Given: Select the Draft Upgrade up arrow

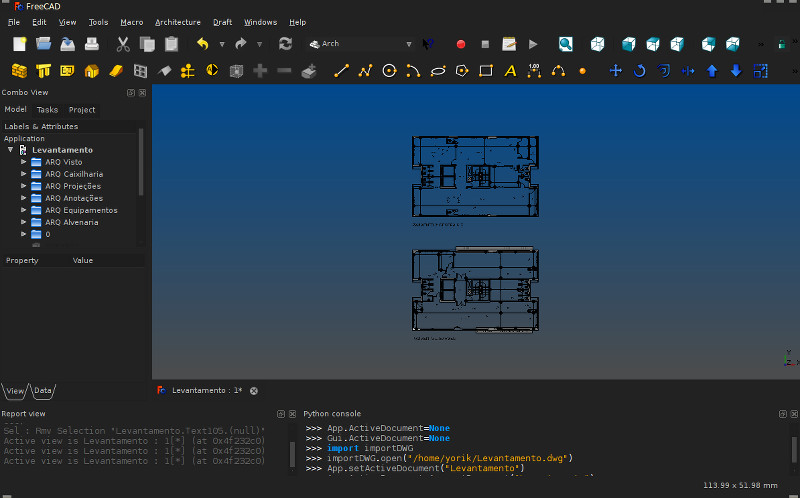Looking at the screenshot, I should (x=712, y=71).
